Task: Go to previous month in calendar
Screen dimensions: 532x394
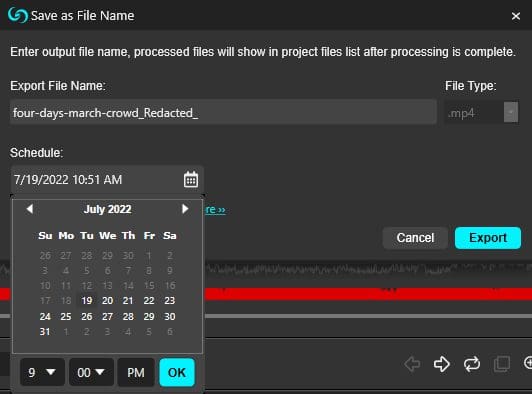Action: (30, 209)
